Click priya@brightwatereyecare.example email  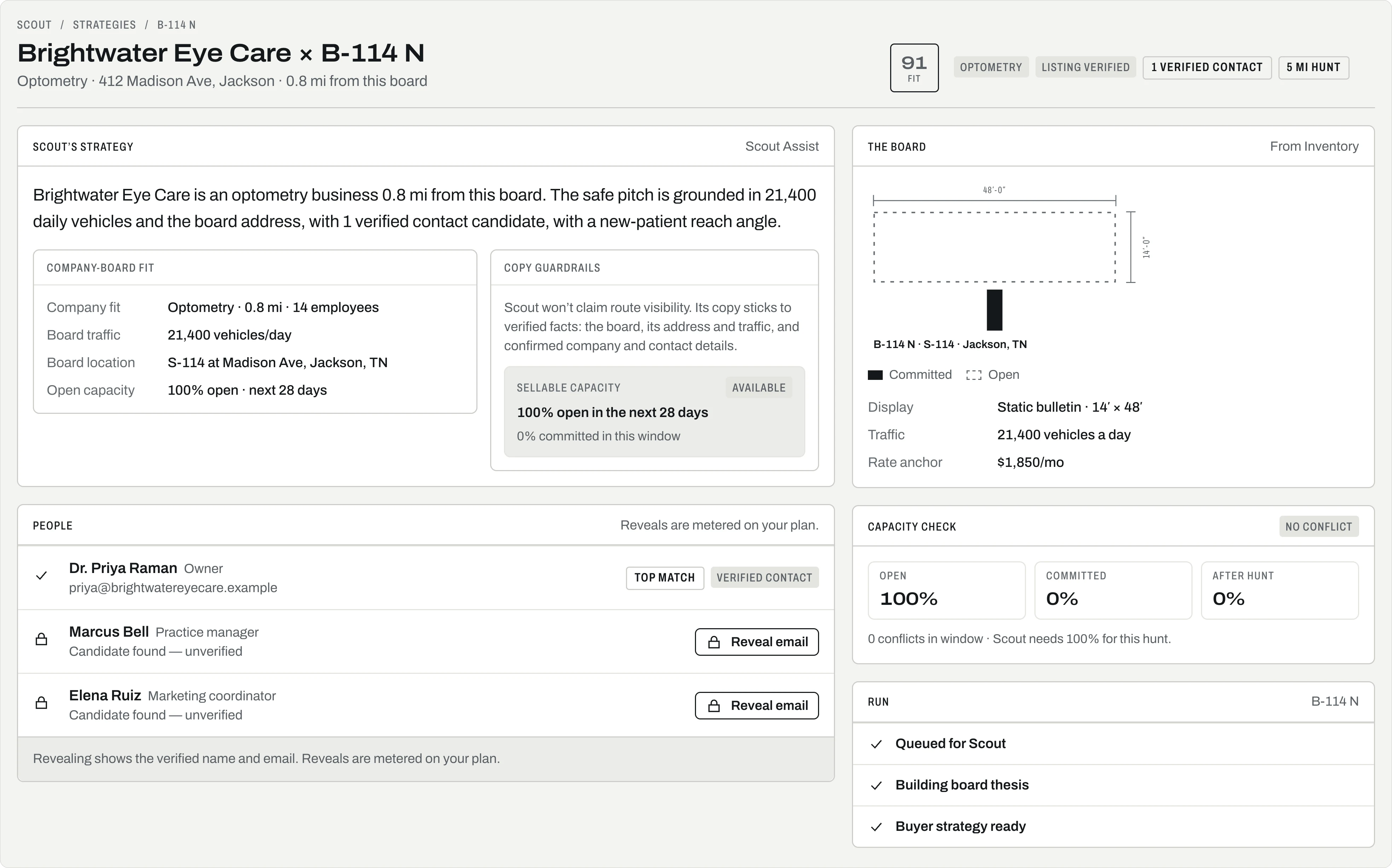(173, 588)
